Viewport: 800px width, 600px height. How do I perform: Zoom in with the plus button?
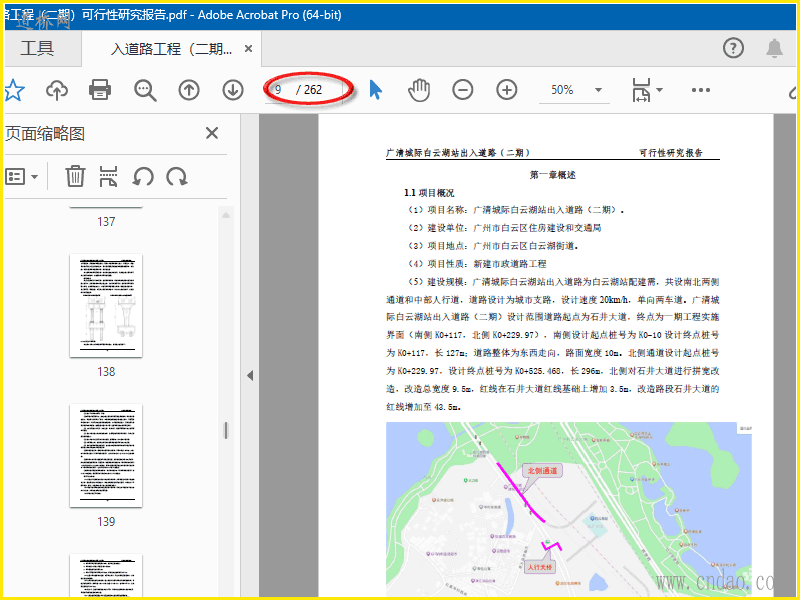tap(507, 90)
